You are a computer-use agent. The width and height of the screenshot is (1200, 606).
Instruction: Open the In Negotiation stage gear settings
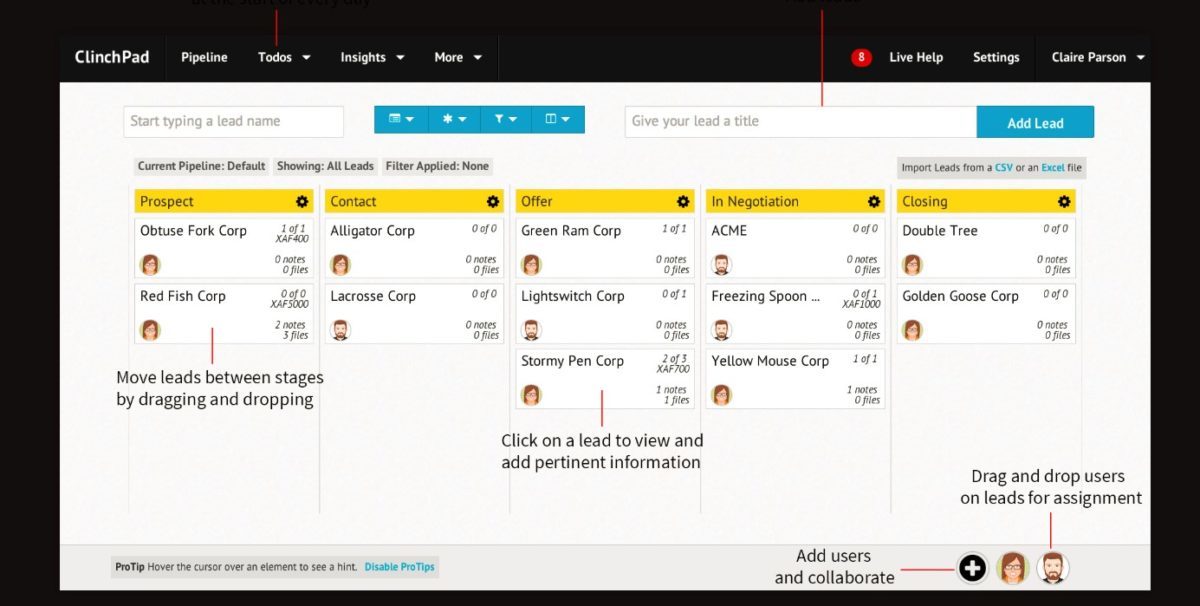coord(875,200)
